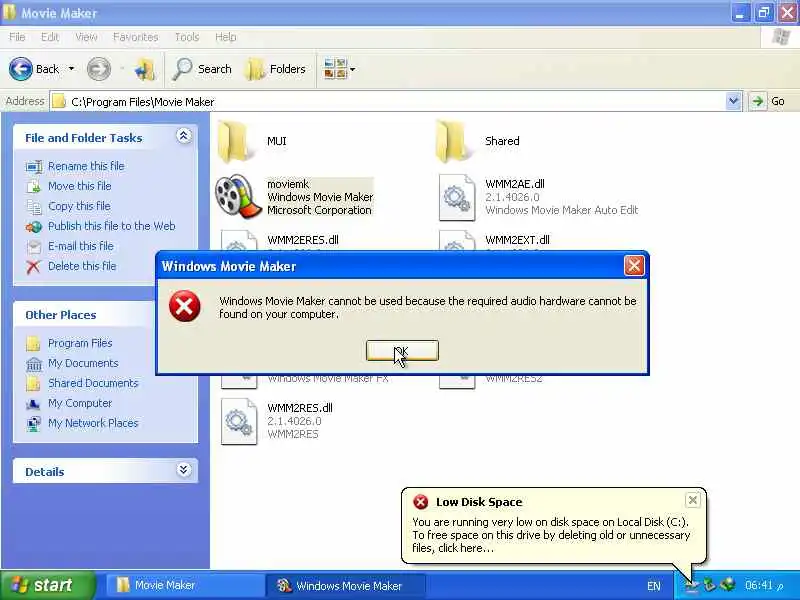Click the E-mail this file envelope icon
The height and width of the screenshot is (600, 800).
34,246
